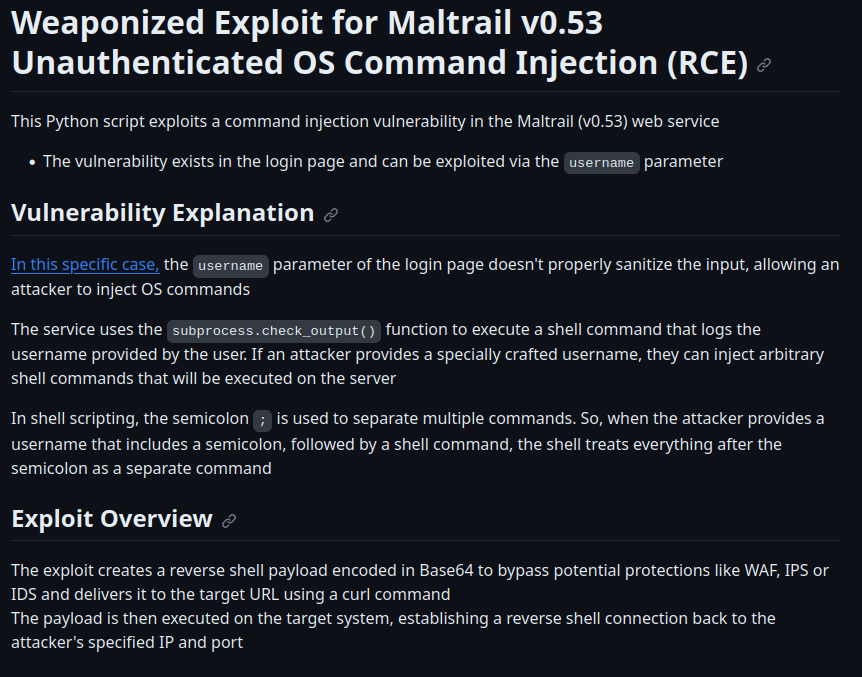
Task: Click the phrase "In shell scripting, the semicolon"
Action: [x=128, y=418]
